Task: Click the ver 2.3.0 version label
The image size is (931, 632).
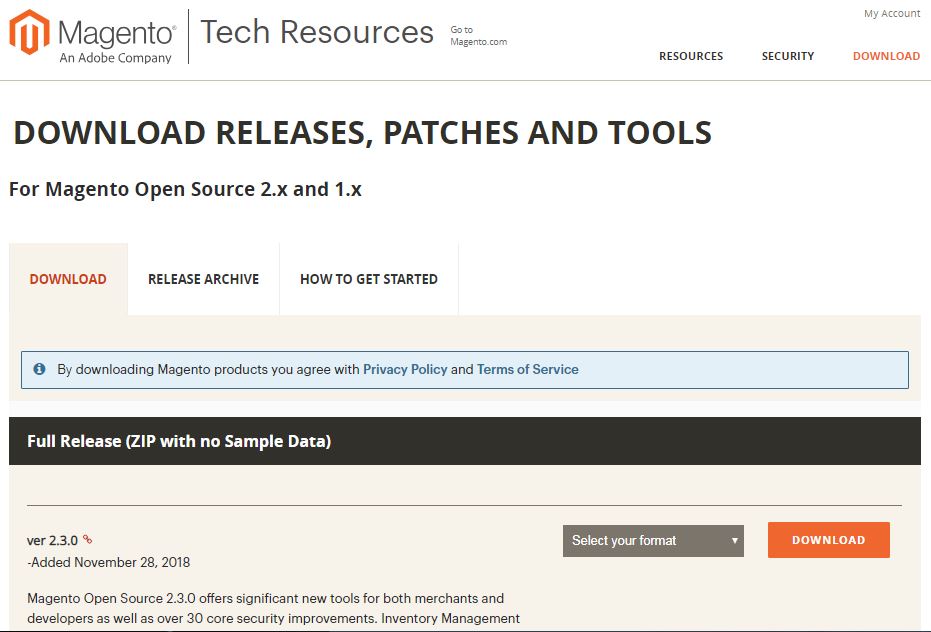Action: point(52,541)
